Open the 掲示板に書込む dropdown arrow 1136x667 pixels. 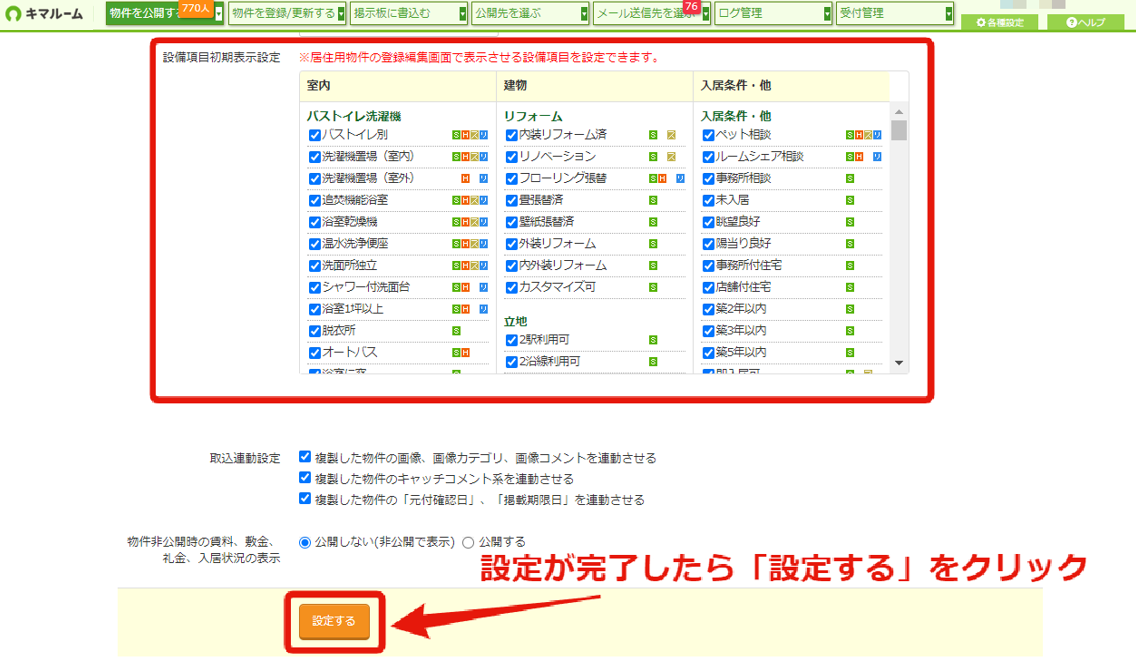(462, 14)
